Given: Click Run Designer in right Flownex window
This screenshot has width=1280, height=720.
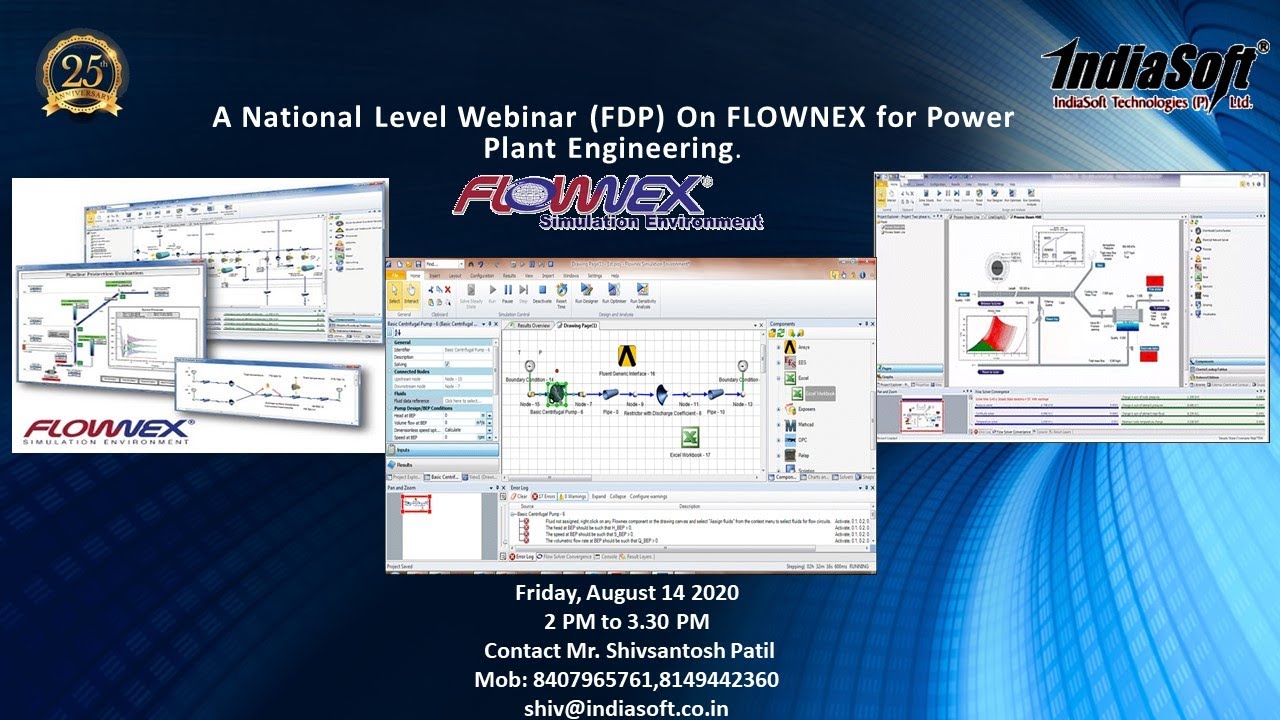Looking at the screenshot, I should point(994,196).
